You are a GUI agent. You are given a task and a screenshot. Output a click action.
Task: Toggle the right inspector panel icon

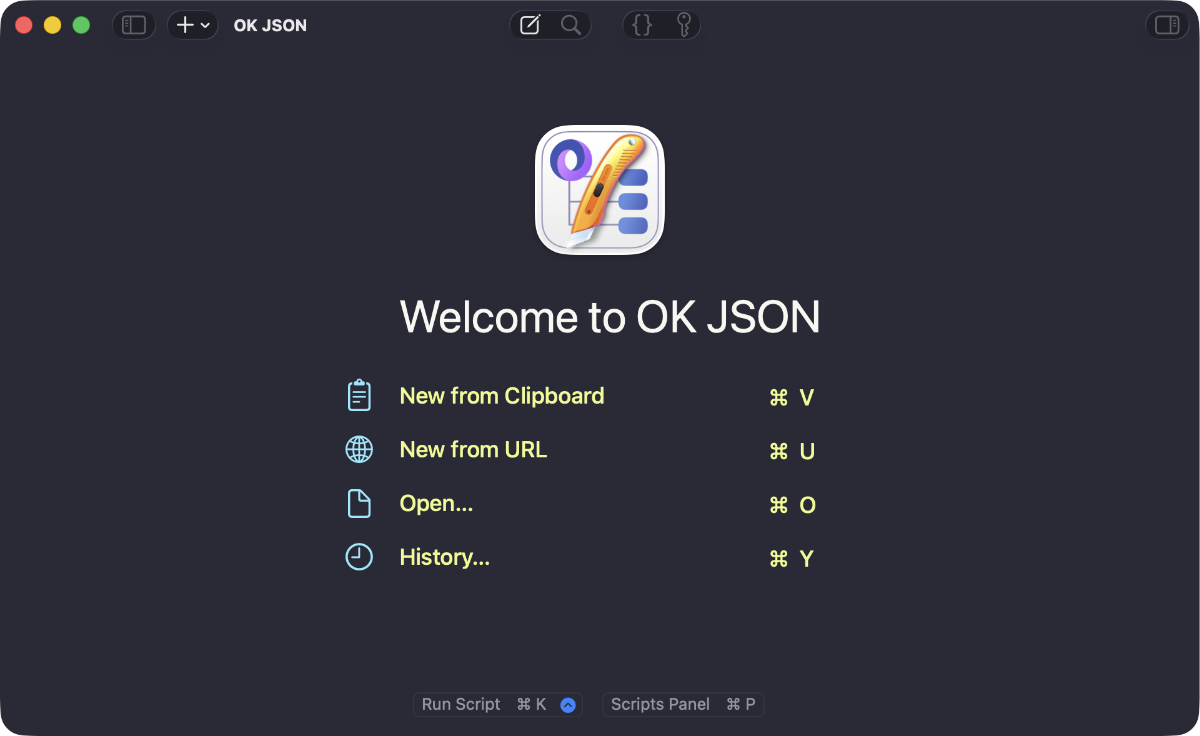(x=1167, y=25)
